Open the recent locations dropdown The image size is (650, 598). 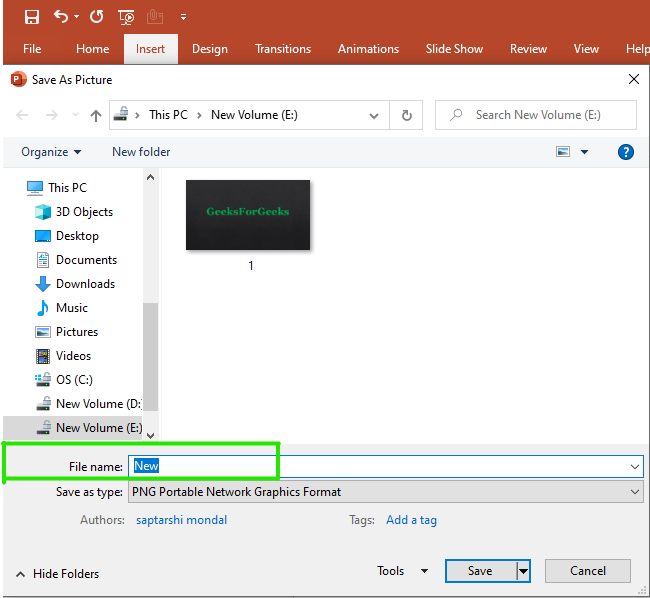click(x=75, y=115)
